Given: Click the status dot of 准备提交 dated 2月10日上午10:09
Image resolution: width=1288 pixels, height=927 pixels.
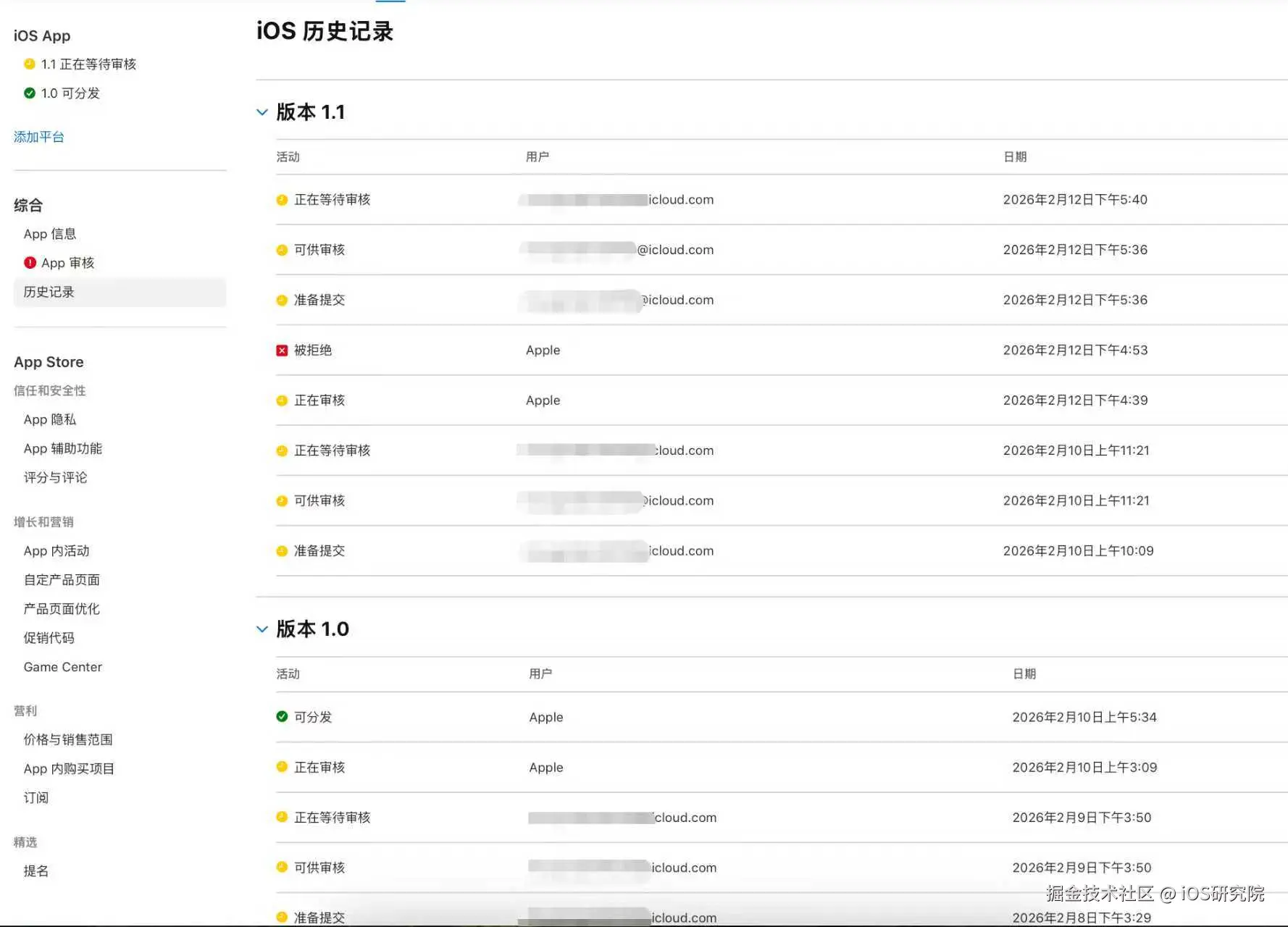Looking at the screenshot, I should (x=282, y=551).
